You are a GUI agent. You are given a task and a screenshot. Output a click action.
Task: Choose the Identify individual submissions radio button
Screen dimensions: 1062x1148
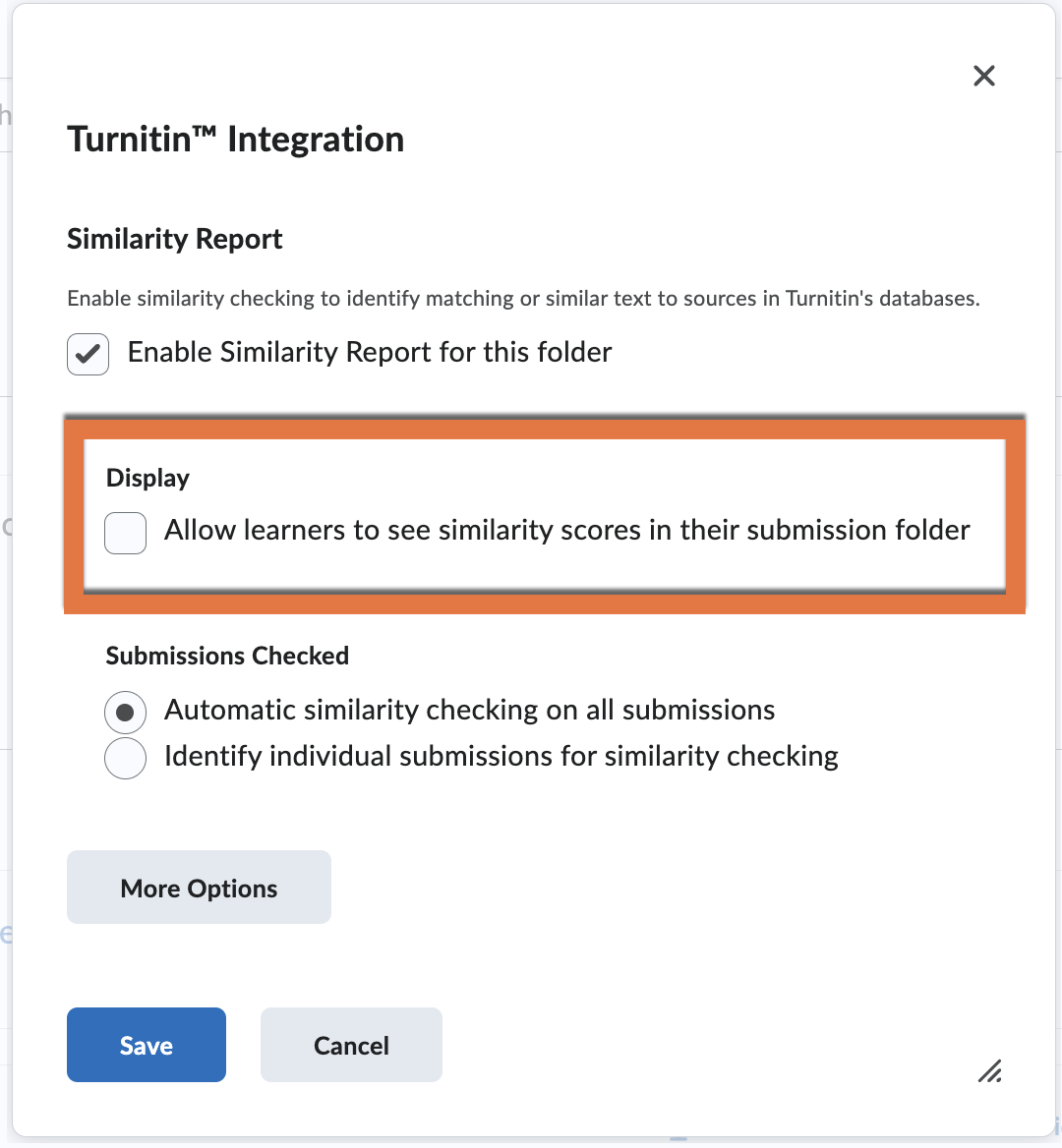(125, 758)
